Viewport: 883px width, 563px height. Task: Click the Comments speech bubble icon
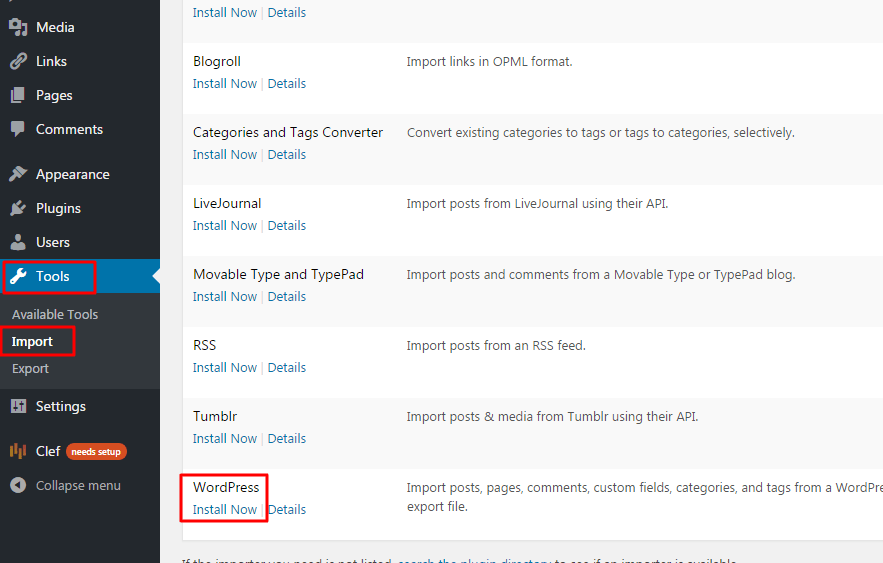[18, 129]
